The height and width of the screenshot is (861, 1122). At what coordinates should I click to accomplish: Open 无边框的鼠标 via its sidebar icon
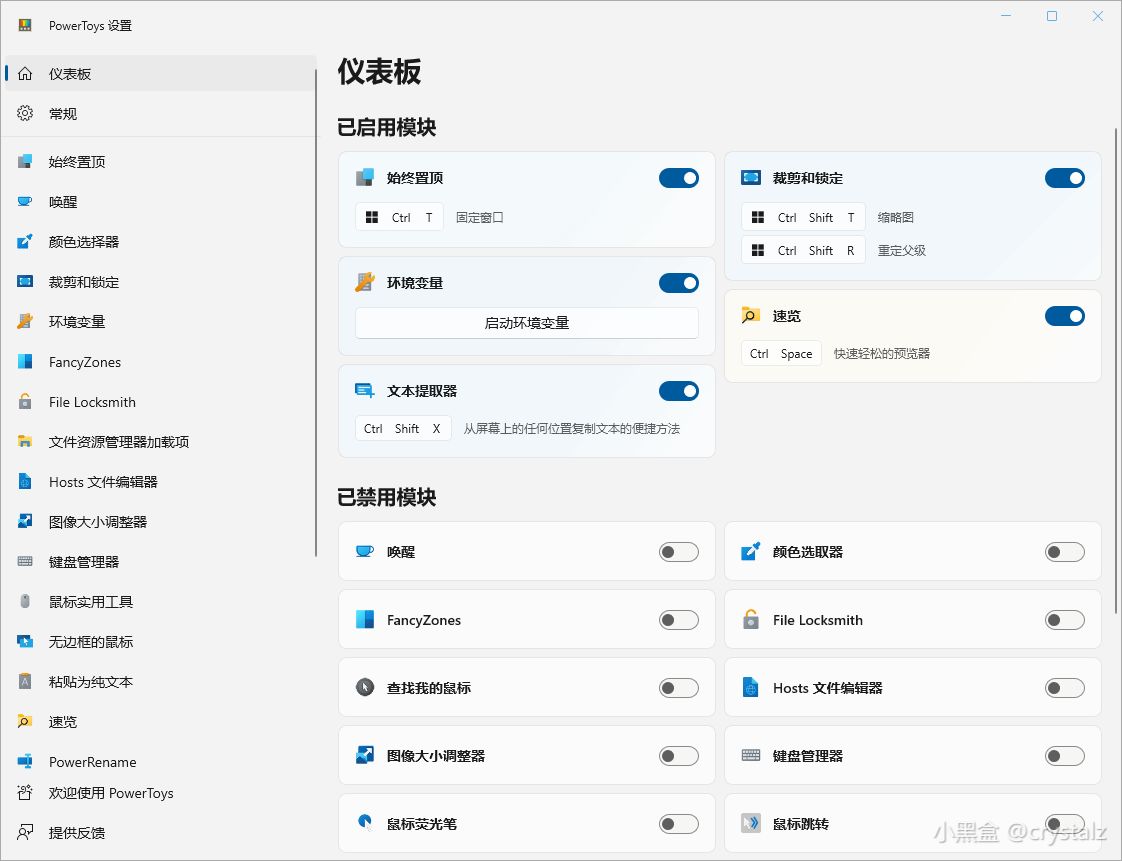[x=25, y=641]
